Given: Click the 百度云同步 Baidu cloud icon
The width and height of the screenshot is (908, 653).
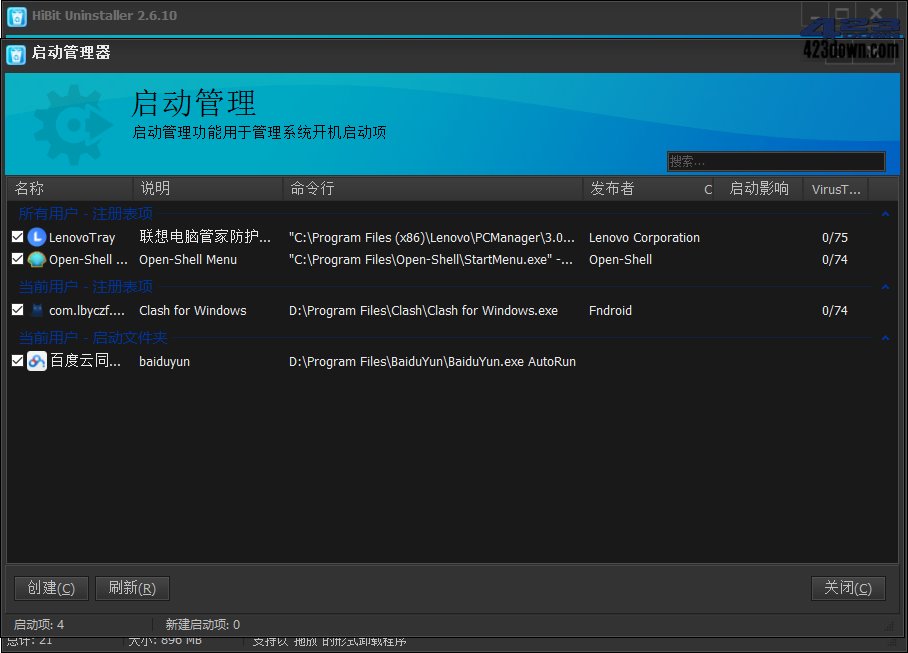Looking at the screenshot, I should (x=36, y=361).
